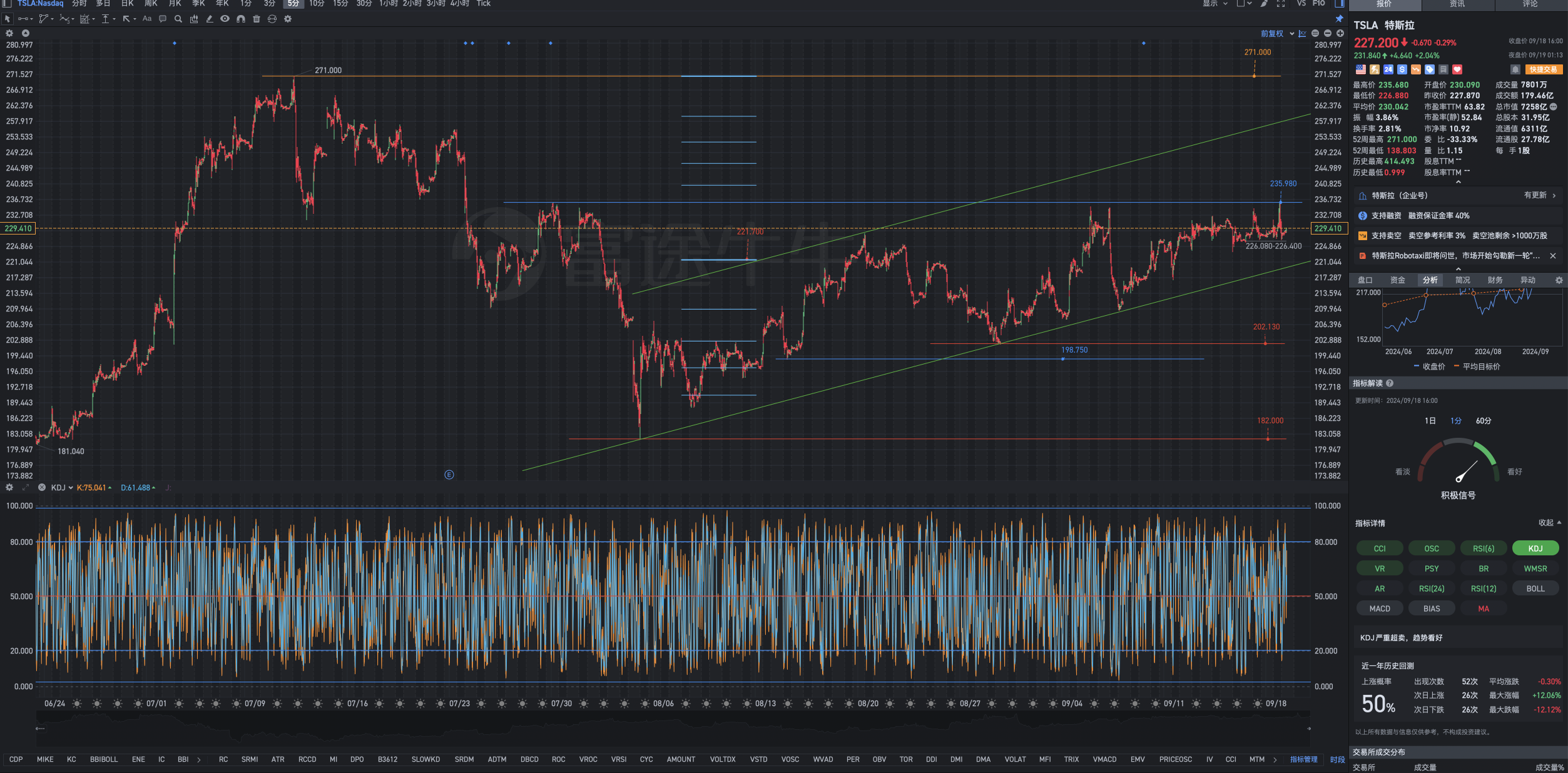Click the price alert bell icon
The image size is (1568, 773).
point(1515,69)
